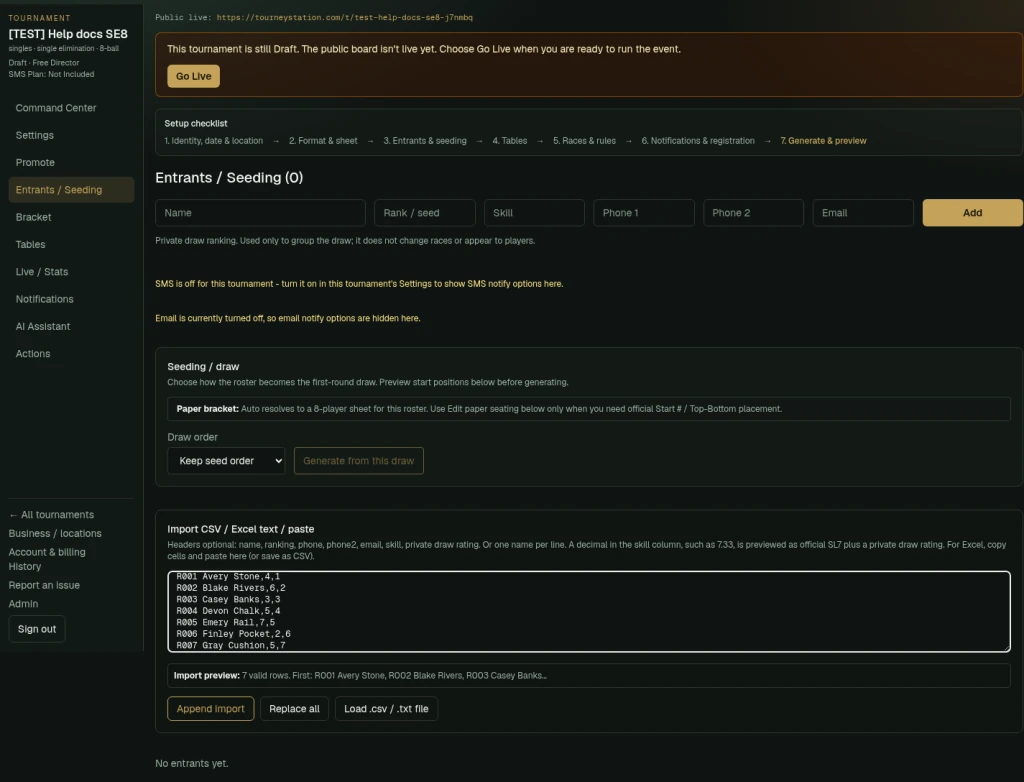The height and width of the screenshot is (782, 1024).
Task: Click the '[TEST] Help docs SE8' title
Action: click(x=68, y=34)
